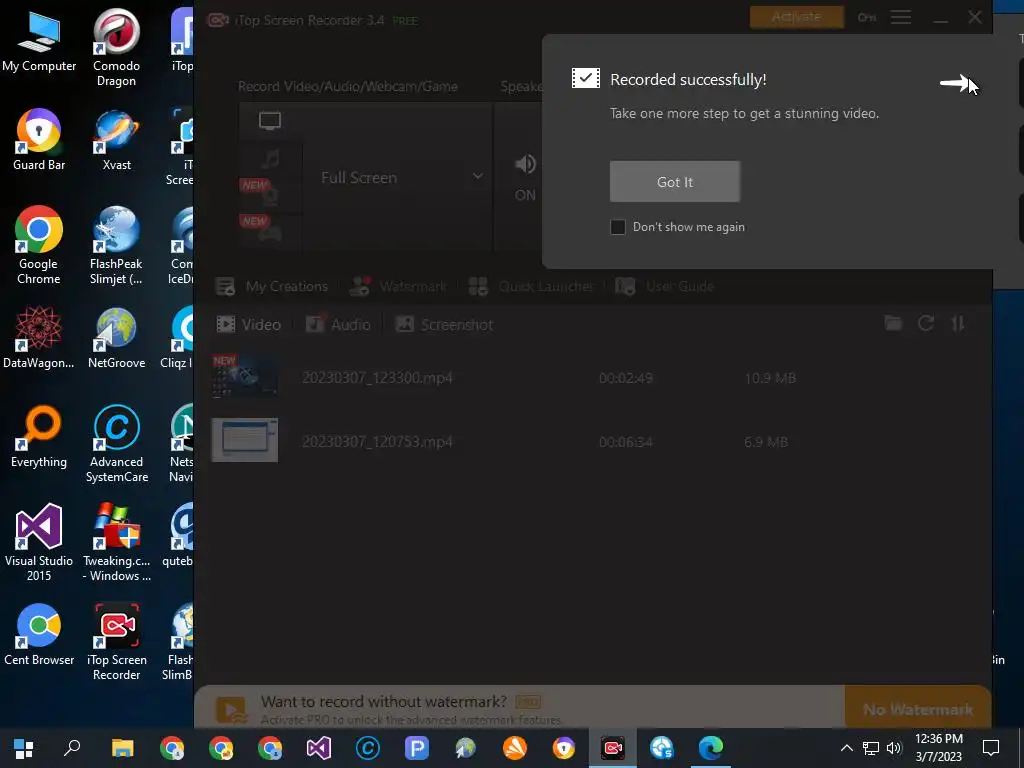
Task: Open the 12:36 PM clock and calendar
Action: coord(938,748)
